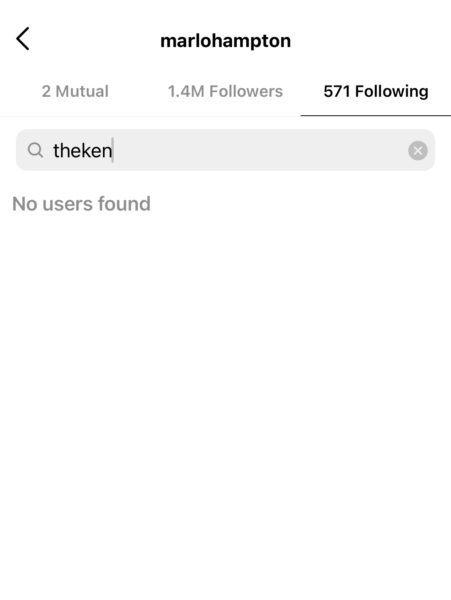Remove the 'theken' query with the clear button
Image resolution: width=451 pixels, height=600 pixels.
click(x=418, y=150)
